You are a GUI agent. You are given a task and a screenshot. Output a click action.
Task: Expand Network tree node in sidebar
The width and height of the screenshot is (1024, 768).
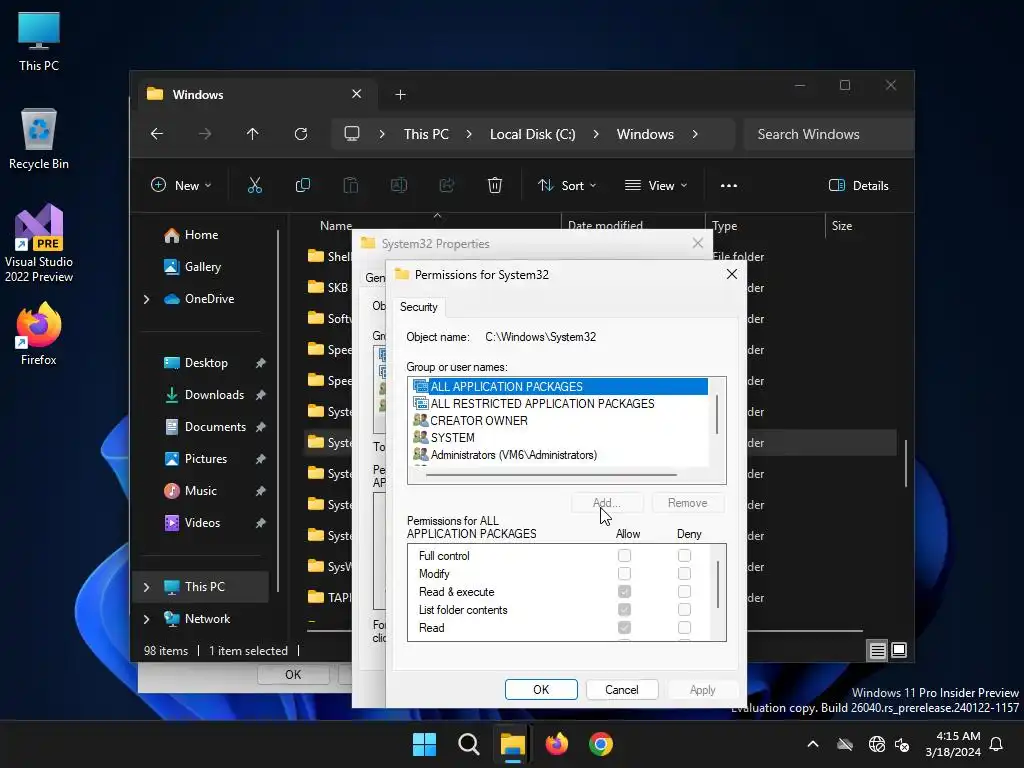click(146, 619)
